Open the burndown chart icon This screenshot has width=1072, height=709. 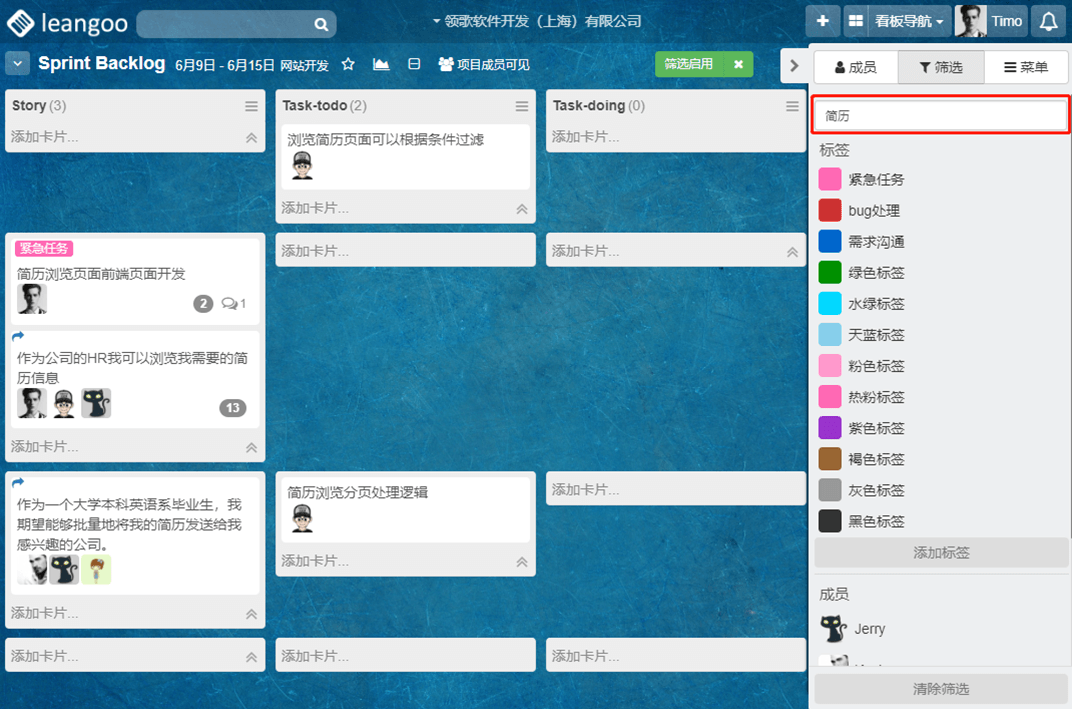[381, 65]
